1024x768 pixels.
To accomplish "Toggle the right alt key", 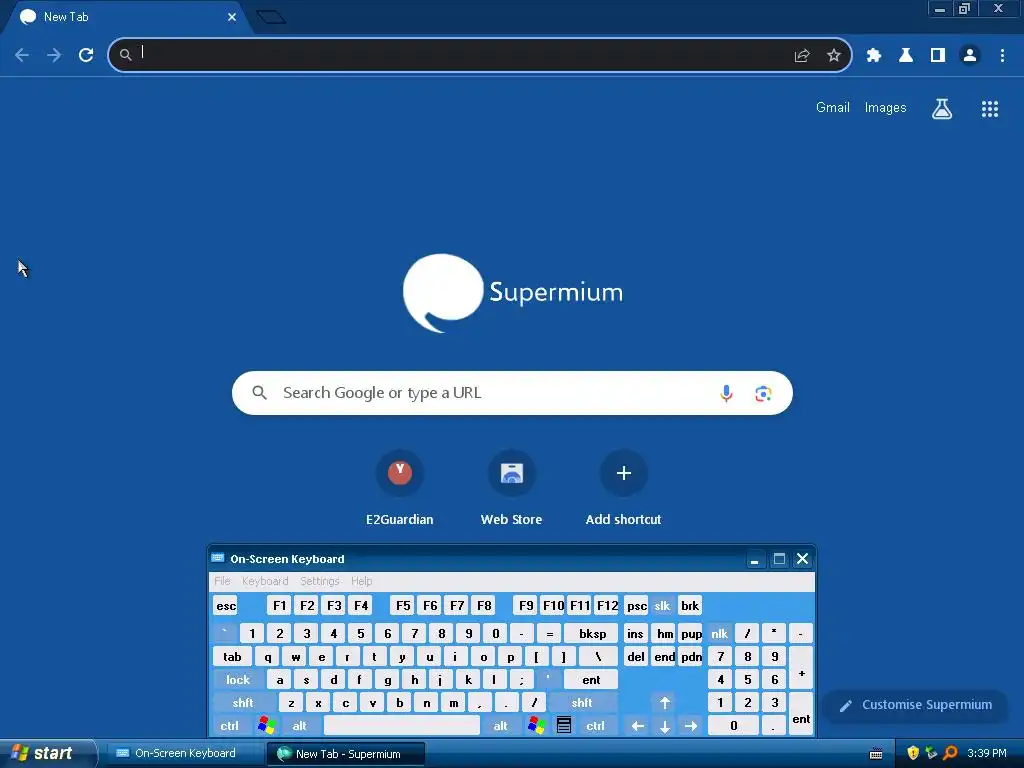I will (500, 726).
